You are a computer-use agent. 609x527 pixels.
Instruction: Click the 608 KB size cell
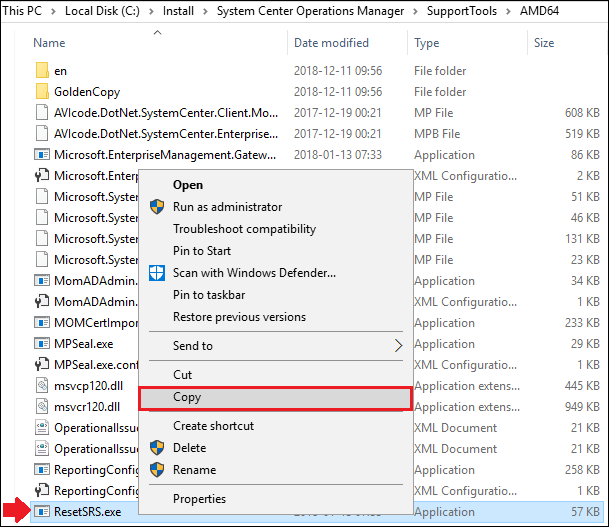click(582, 113)
